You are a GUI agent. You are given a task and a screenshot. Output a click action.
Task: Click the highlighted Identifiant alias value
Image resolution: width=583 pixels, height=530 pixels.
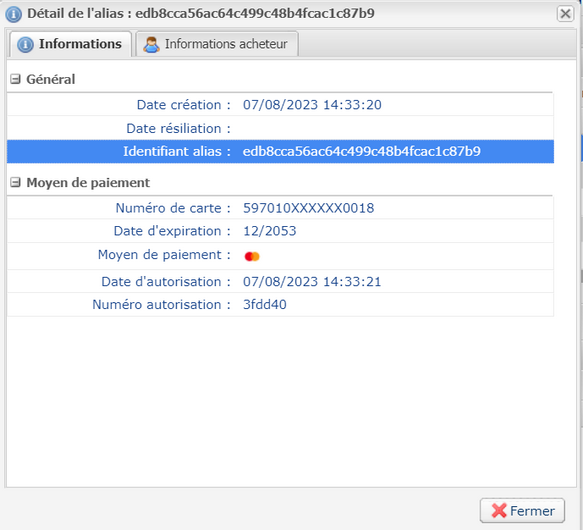361,151
